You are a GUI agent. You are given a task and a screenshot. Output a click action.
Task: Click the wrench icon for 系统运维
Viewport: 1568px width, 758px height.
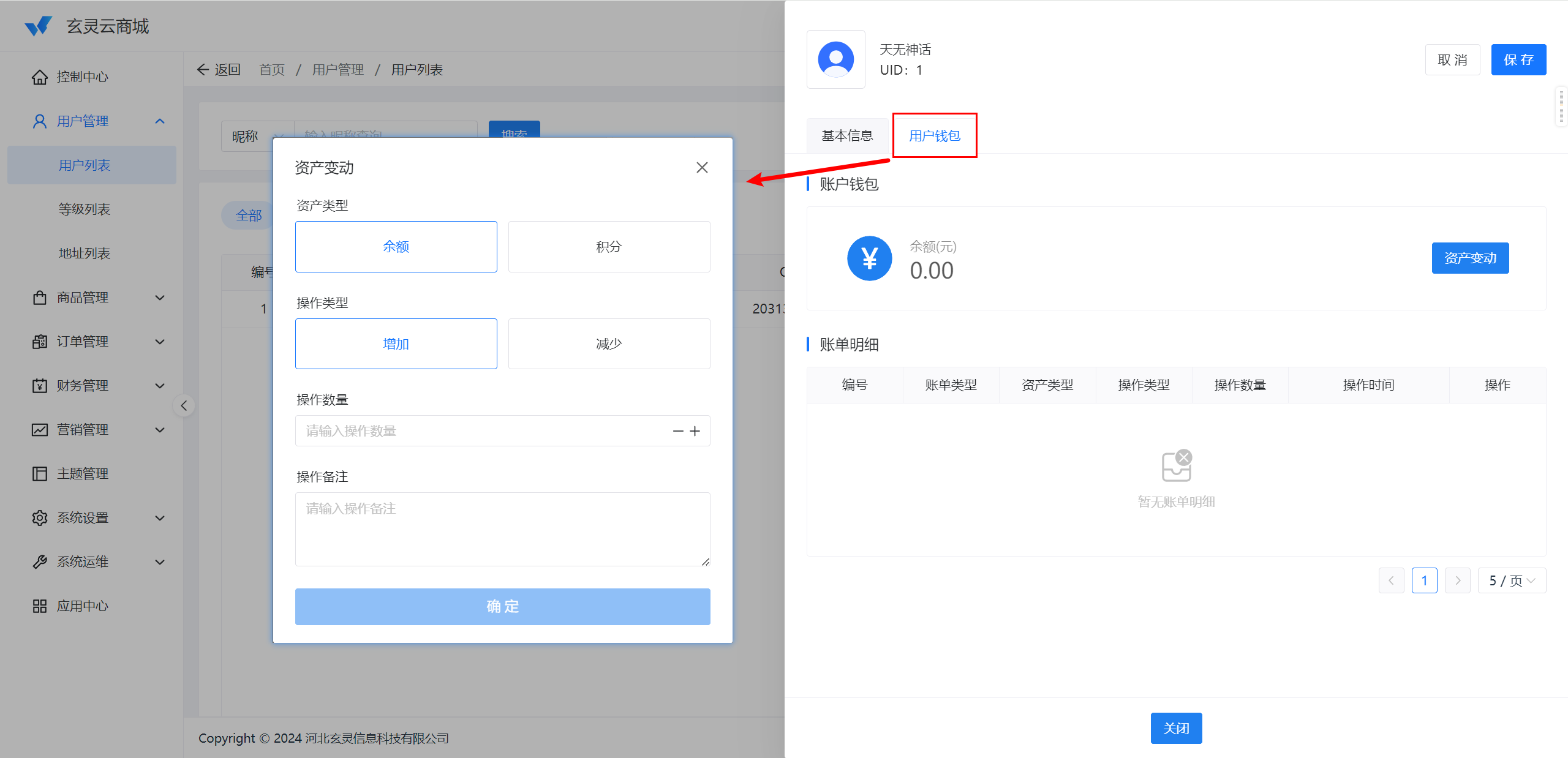[40, 562]
